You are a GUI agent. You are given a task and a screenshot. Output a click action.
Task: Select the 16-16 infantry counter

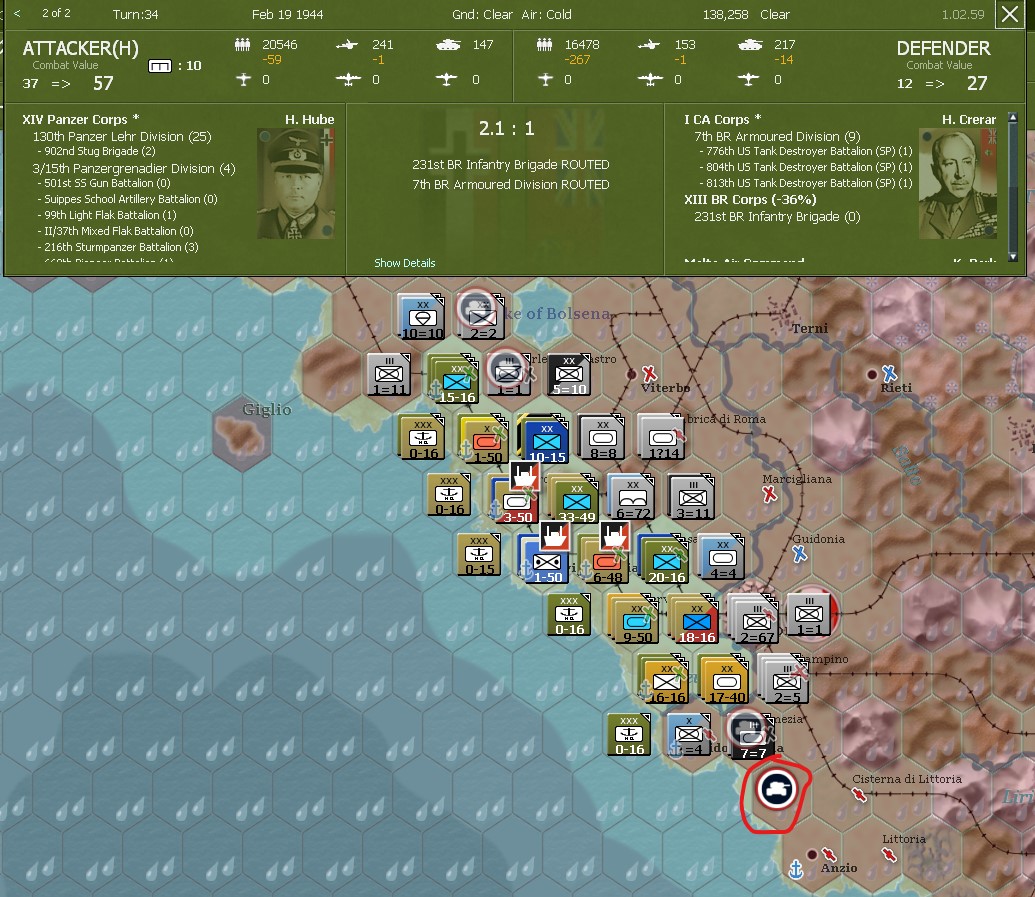(x=664, y=679)
